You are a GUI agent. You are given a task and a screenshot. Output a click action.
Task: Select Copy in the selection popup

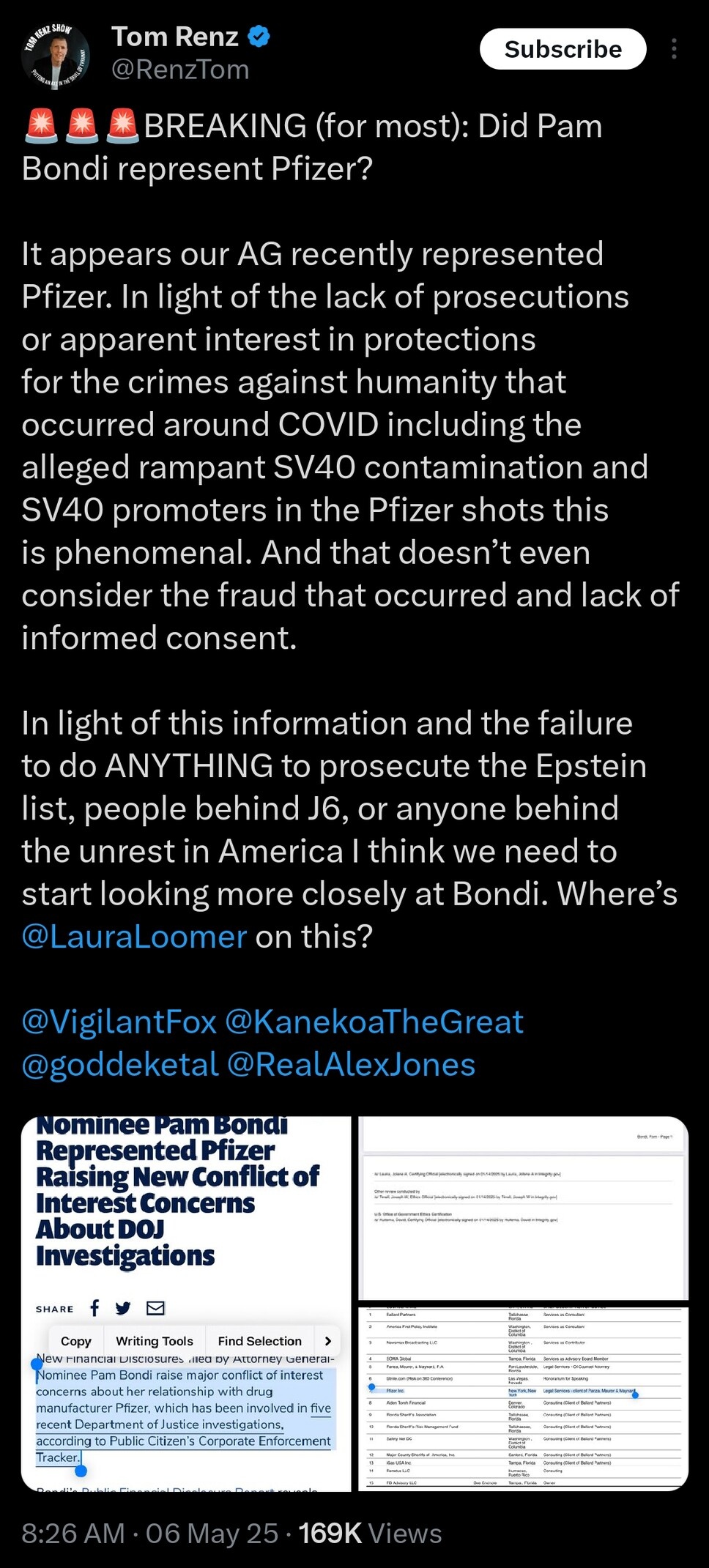(76, 1341)
